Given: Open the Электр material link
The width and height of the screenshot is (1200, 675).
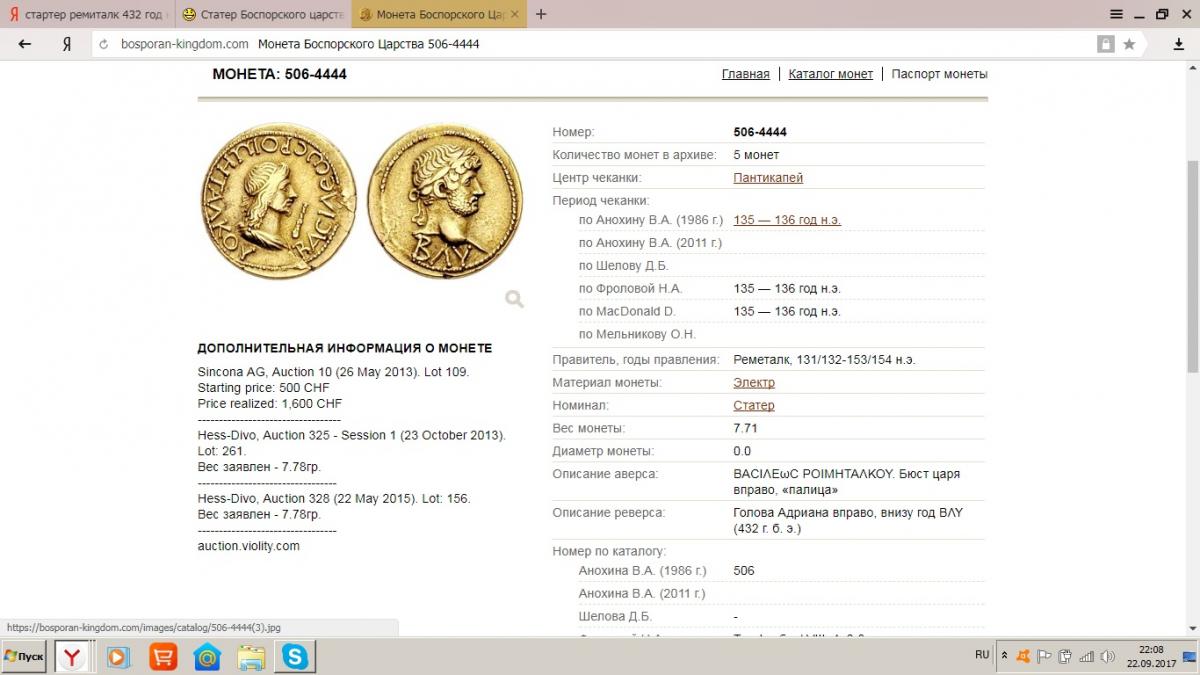Looking at the screenshot, I should point(754,383).
